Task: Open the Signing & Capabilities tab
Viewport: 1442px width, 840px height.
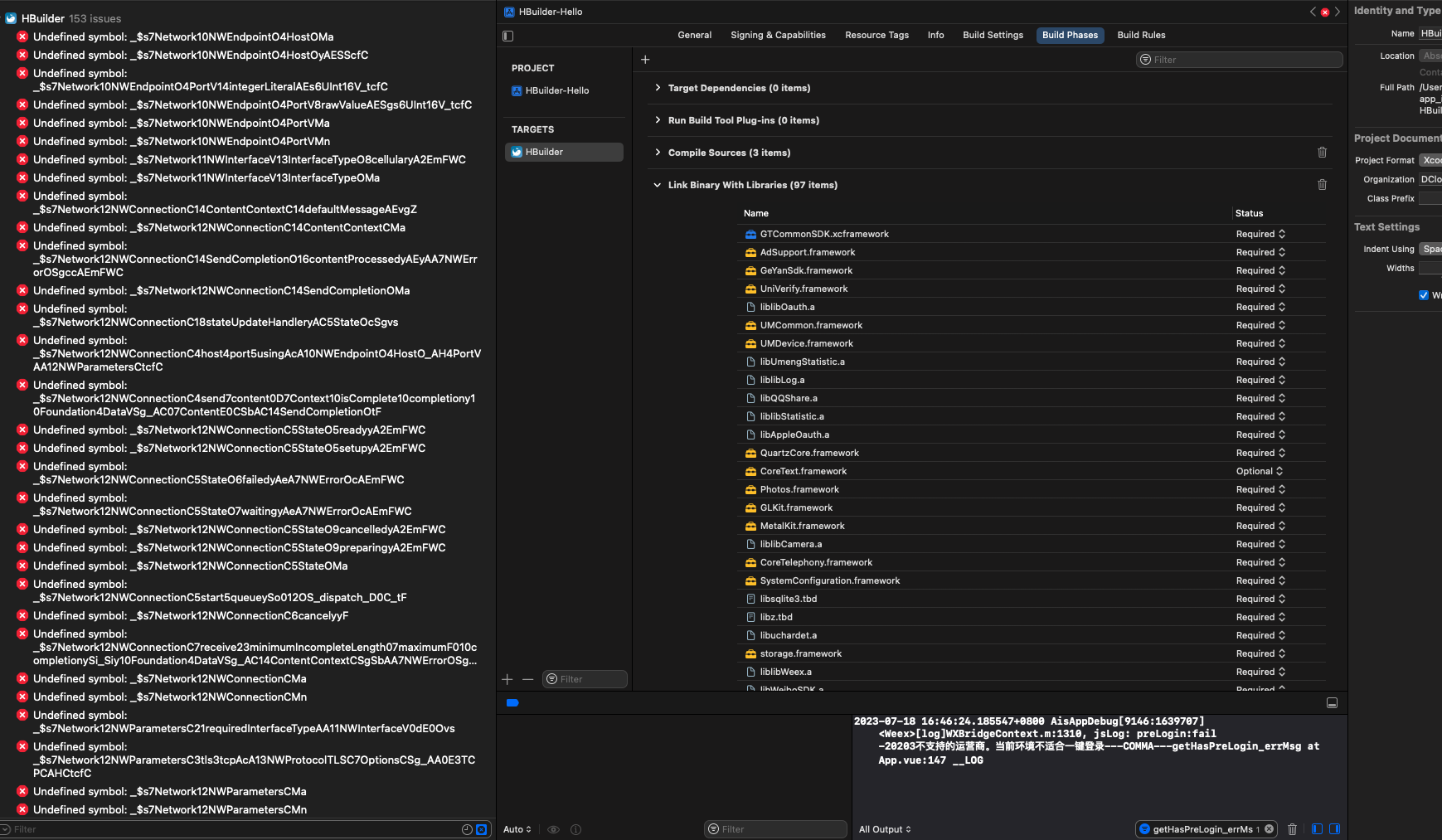Action: tap(777, 35)
